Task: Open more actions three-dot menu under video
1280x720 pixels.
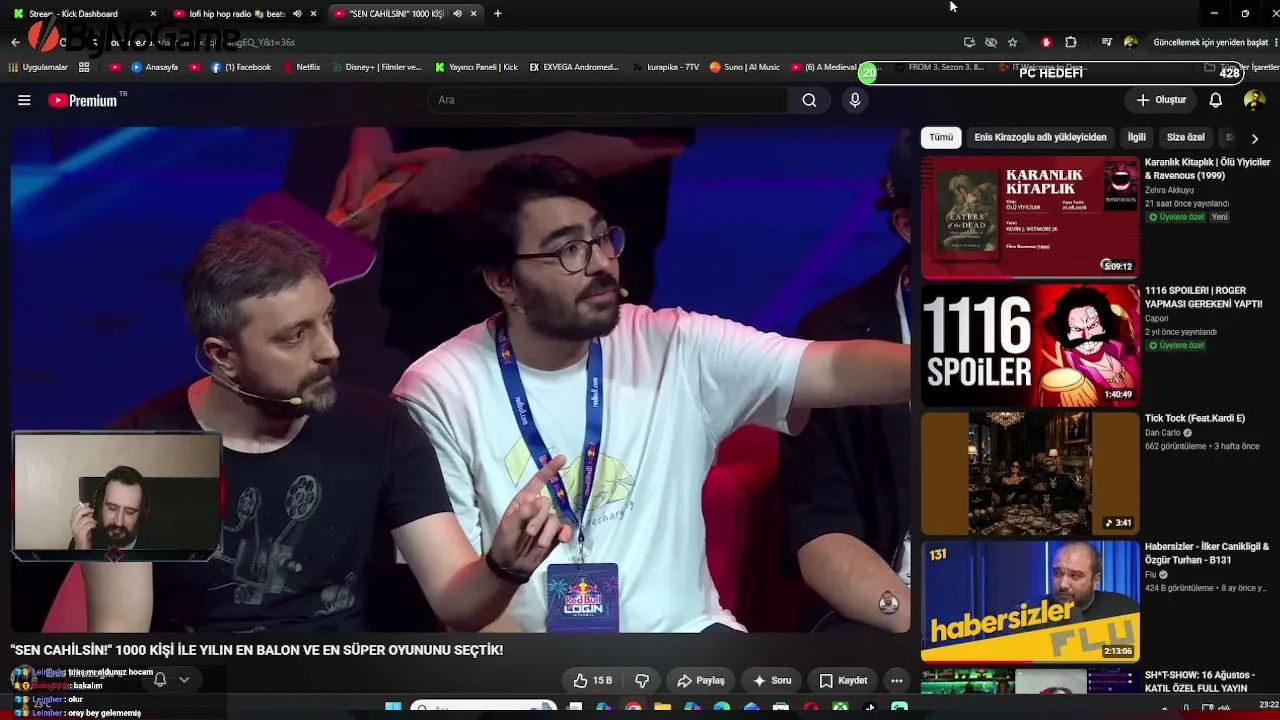Action: [x=897, y=680]
